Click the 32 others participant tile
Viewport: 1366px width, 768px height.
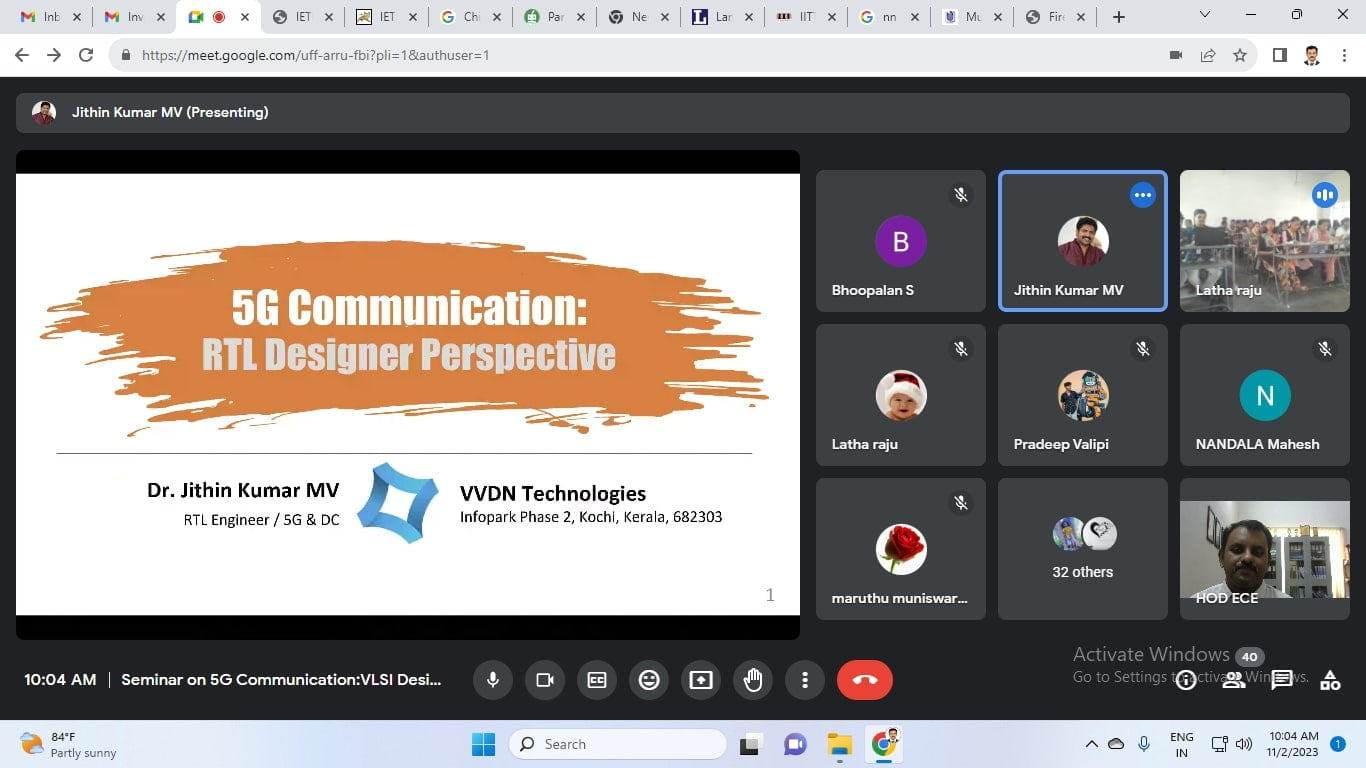click(1082, 549)
